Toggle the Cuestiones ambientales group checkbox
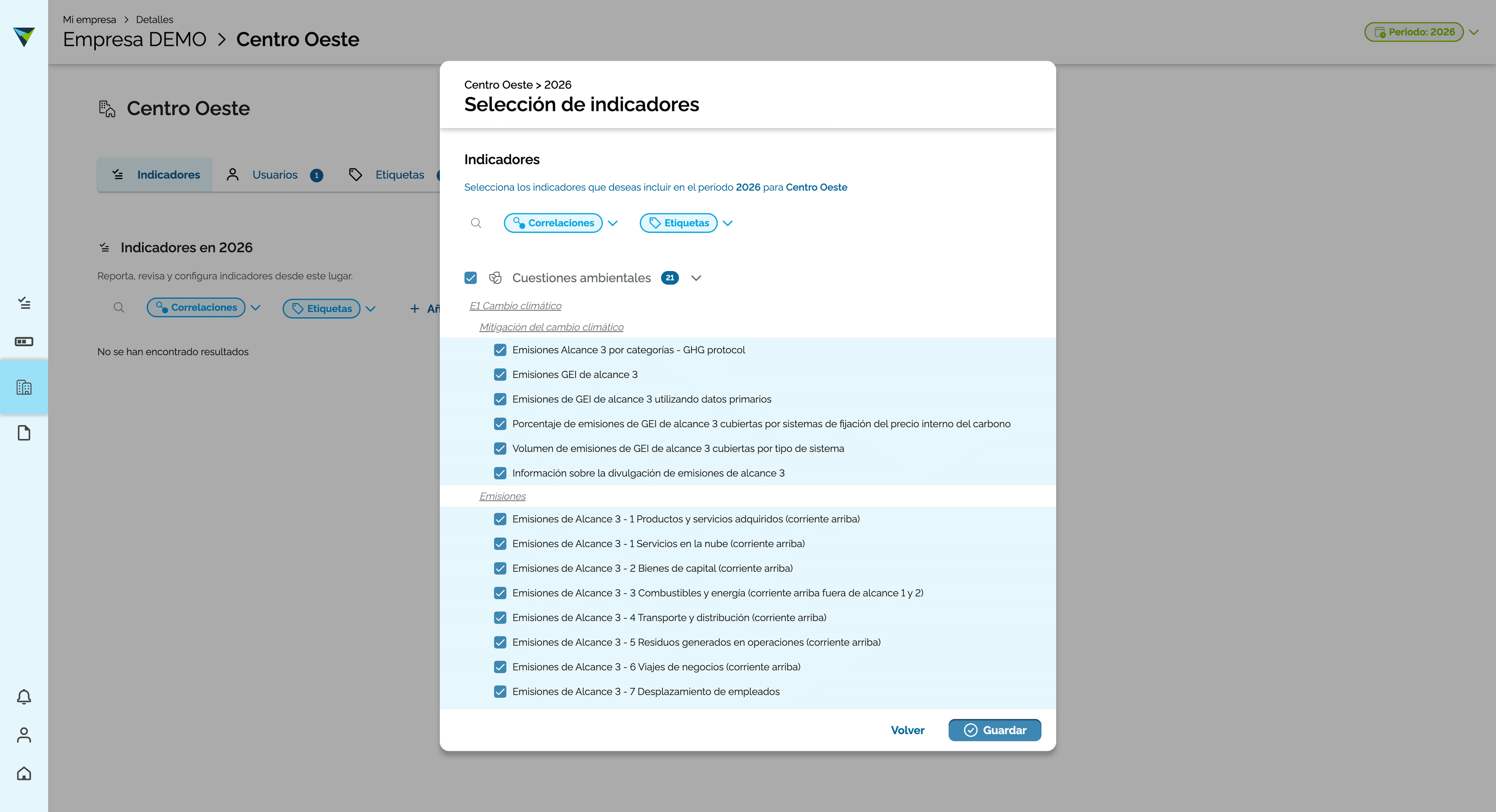Image resolution: width=1496 pixels, height=812 pixels. pyautogui.click(x=470, y=278)
